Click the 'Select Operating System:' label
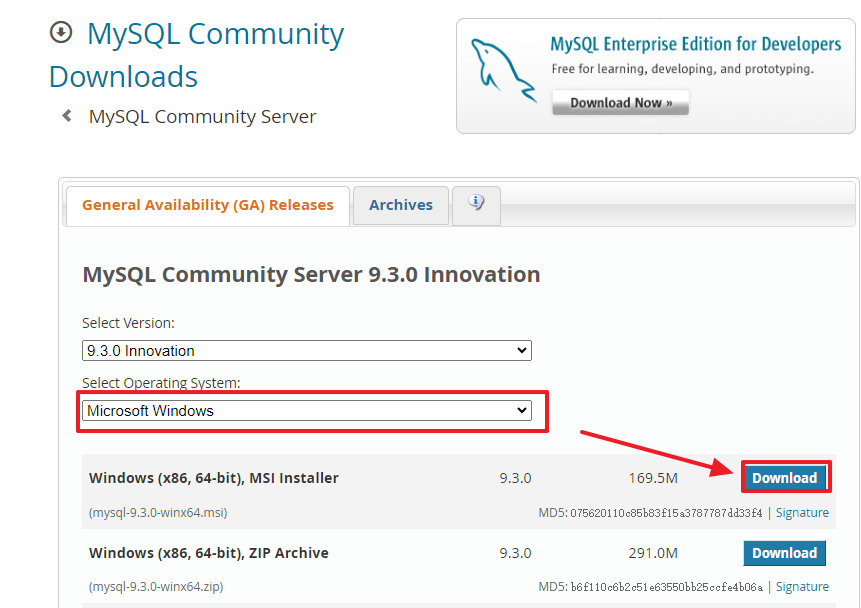The height and width of the screenshot is (608, 861). [x=161, y=382]
